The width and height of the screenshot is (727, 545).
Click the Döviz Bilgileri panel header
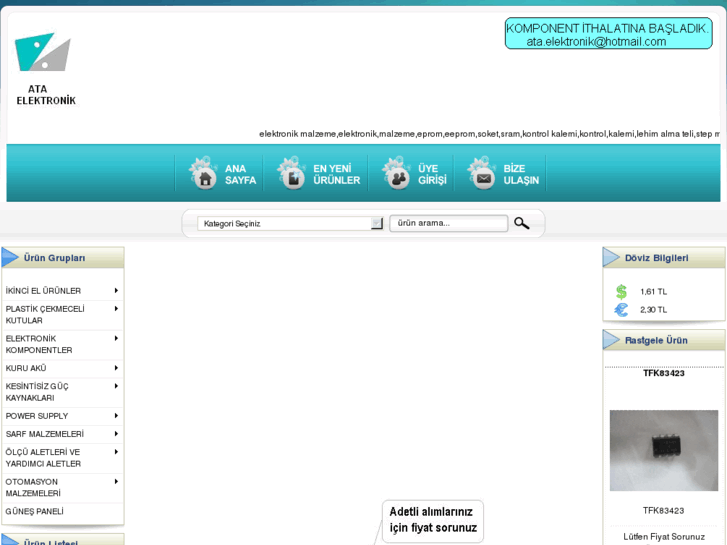(x=663, y=257)
